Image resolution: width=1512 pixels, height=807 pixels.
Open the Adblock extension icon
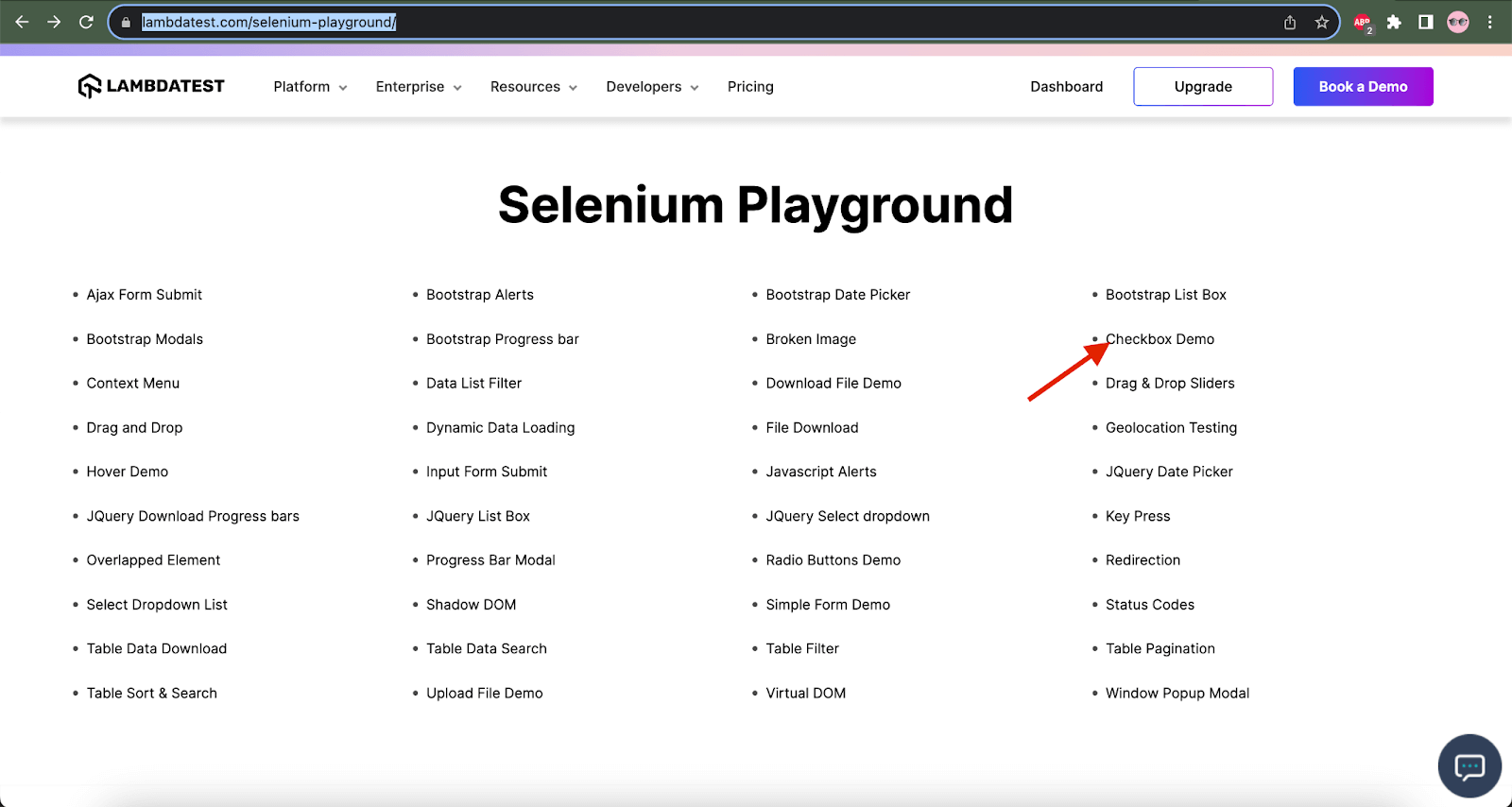coord(1363,23)
